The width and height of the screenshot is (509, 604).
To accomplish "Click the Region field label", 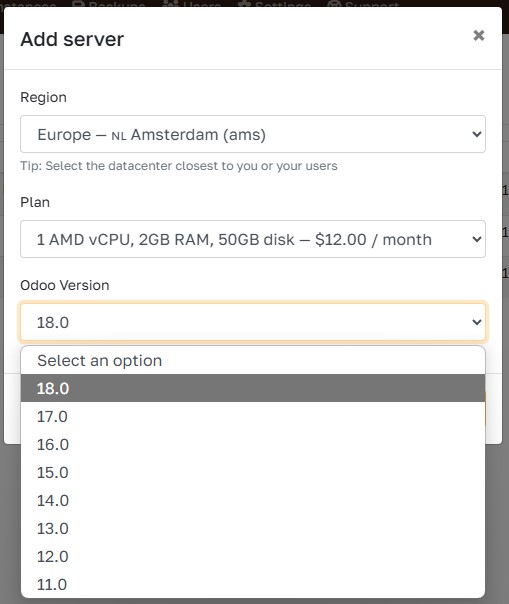I will click(x=44, y=97).
